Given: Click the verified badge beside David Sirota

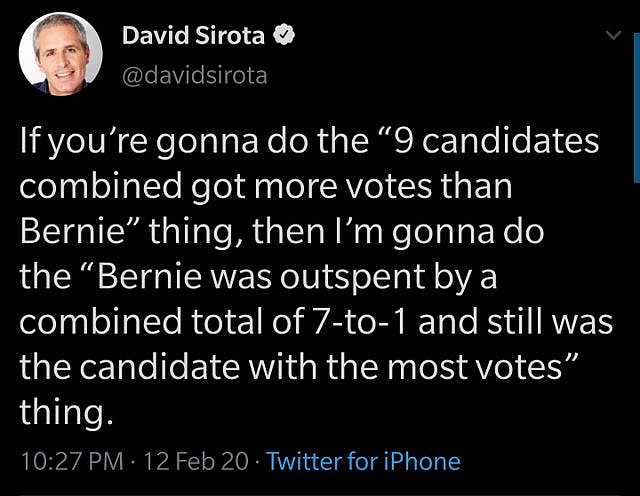Looking at the screenshot, I should pyautogui.click(x=284, y=36).
